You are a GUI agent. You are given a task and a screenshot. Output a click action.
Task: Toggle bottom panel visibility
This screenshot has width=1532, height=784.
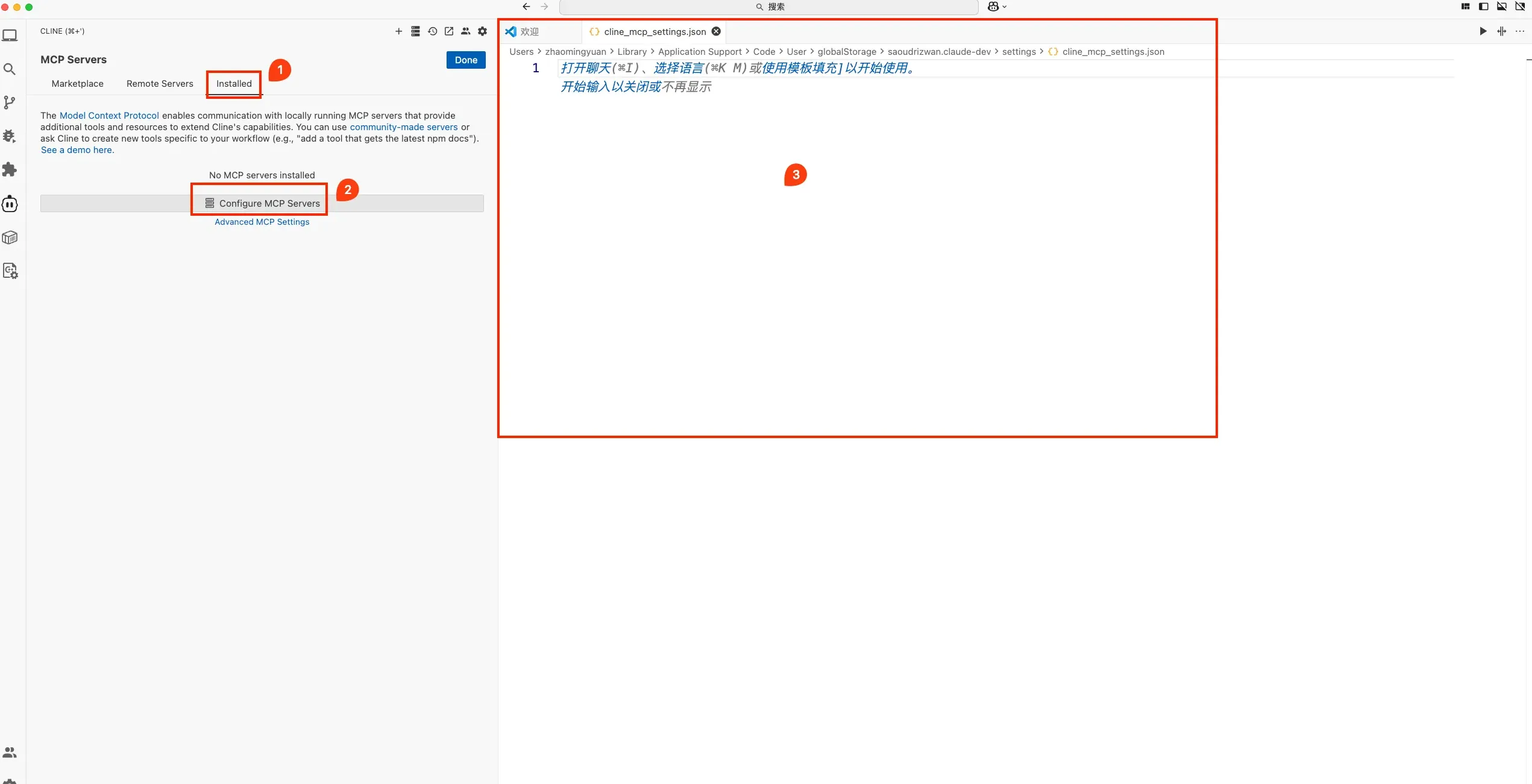coord(1501,7)
